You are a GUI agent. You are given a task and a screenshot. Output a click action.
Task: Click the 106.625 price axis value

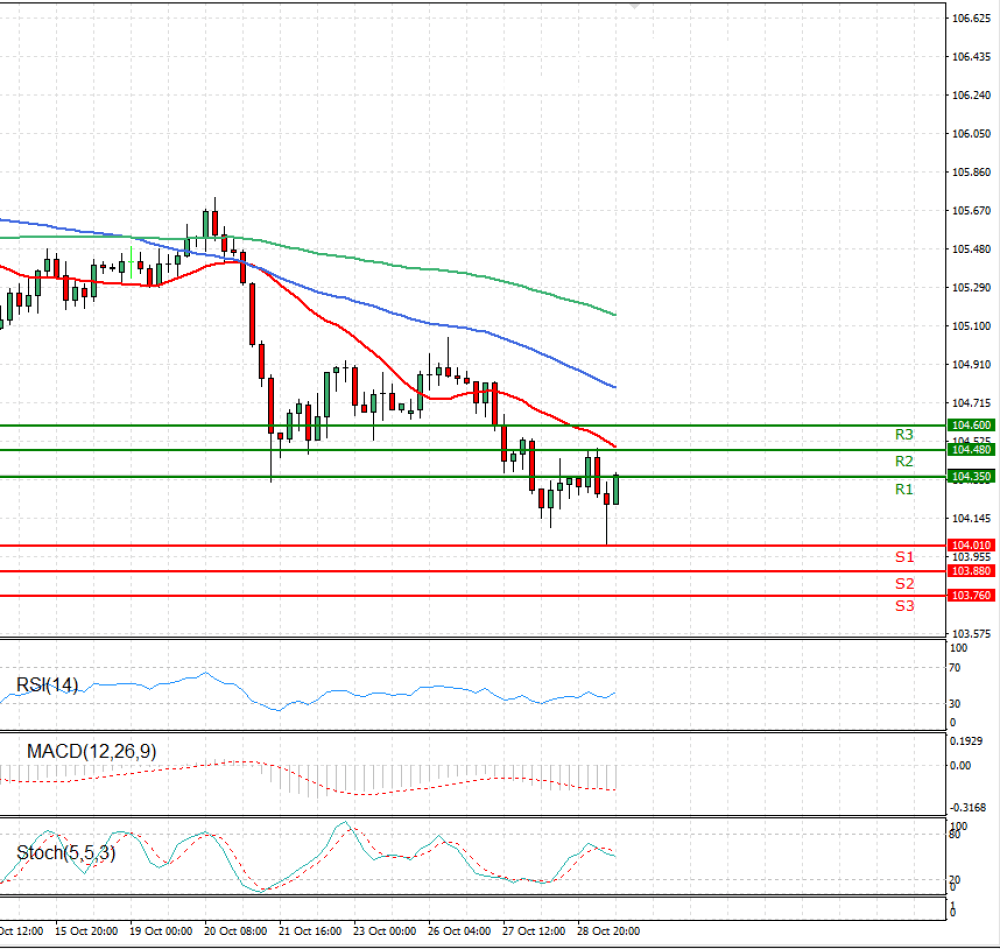tap(971, 18)
